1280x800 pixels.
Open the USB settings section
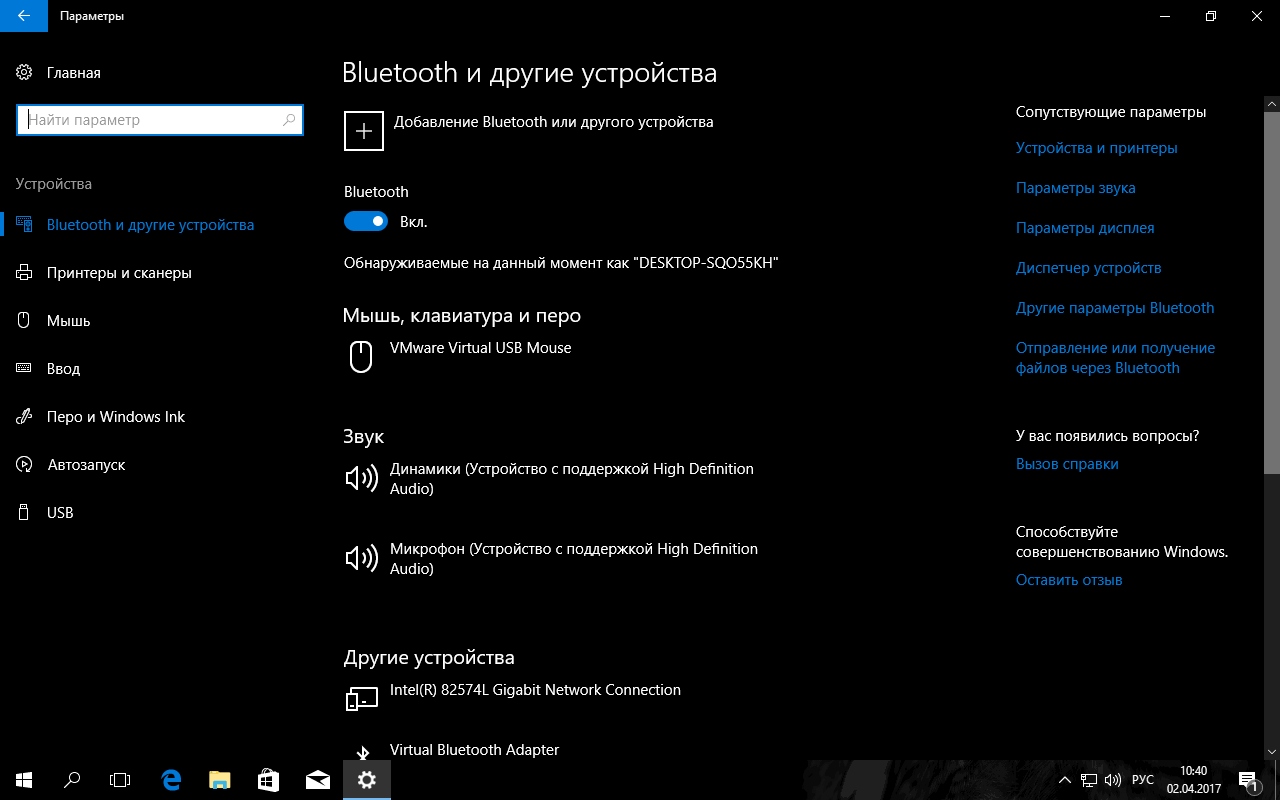click(x=60, y=512)
